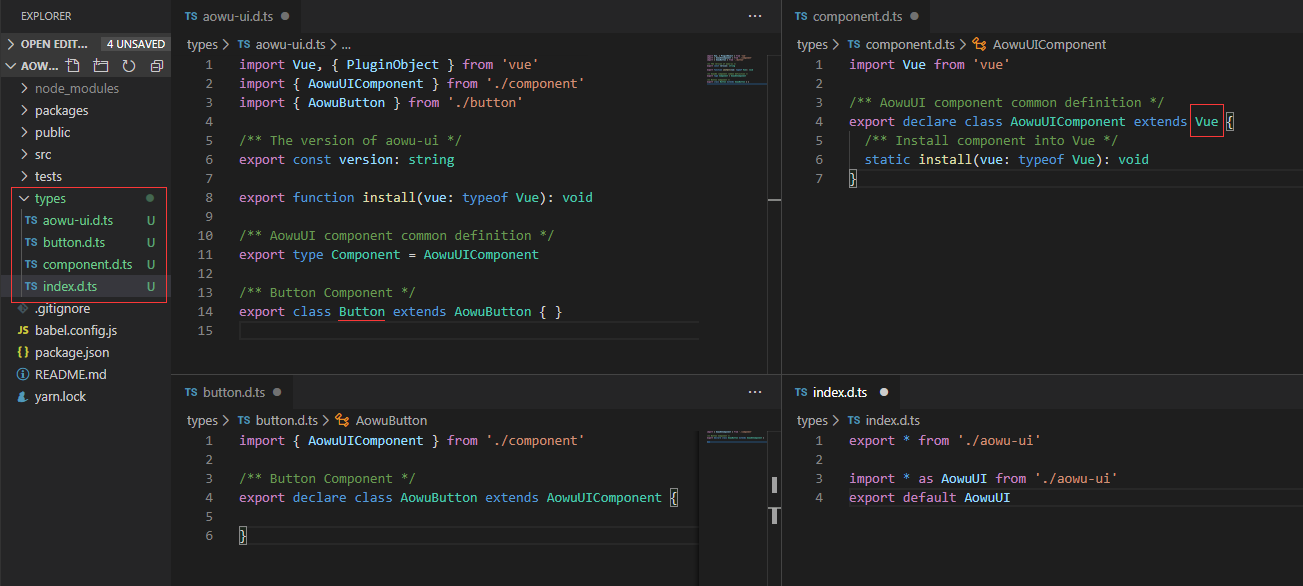Click the New Folder icon in Explorer
Viewport: 1303px width, 586px height.
click(101, 66)
